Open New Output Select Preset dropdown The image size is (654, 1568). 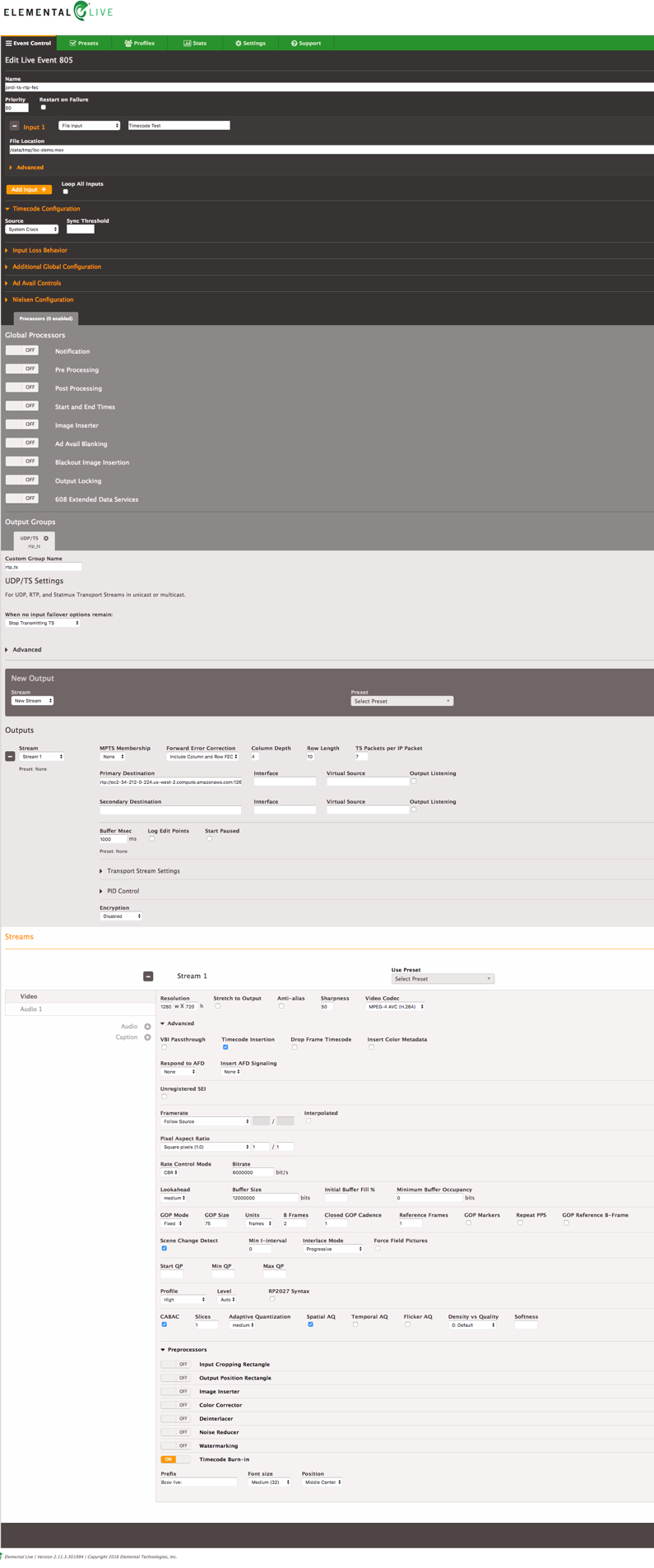tap(401, 701)
